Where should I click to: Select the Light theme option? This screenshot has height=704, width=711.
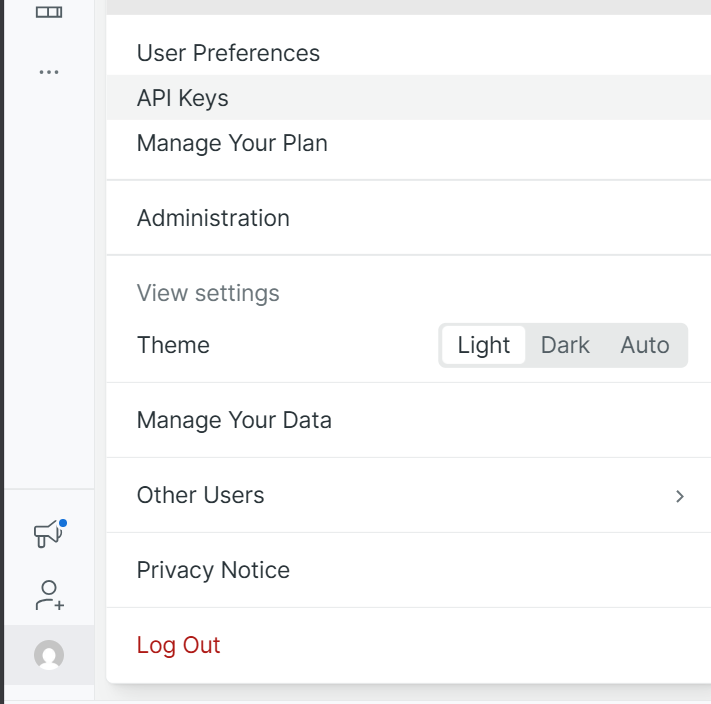tap(484, 345)
